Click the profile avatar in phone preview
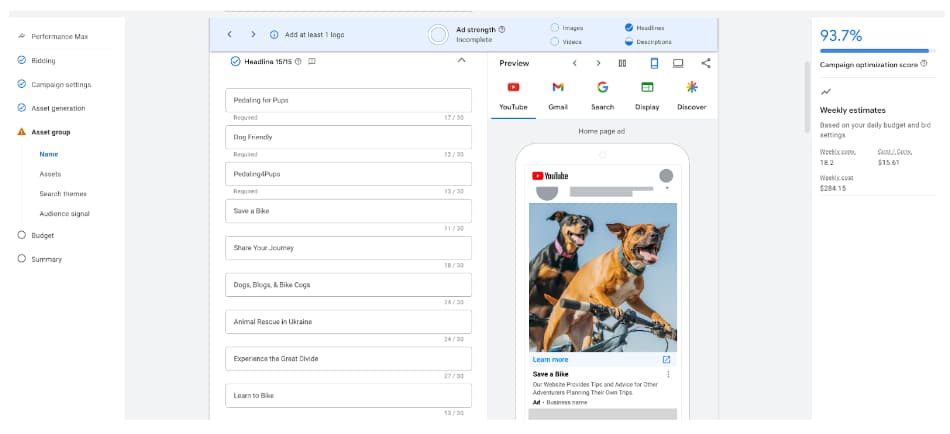950x434 pixels. (666, 176)
